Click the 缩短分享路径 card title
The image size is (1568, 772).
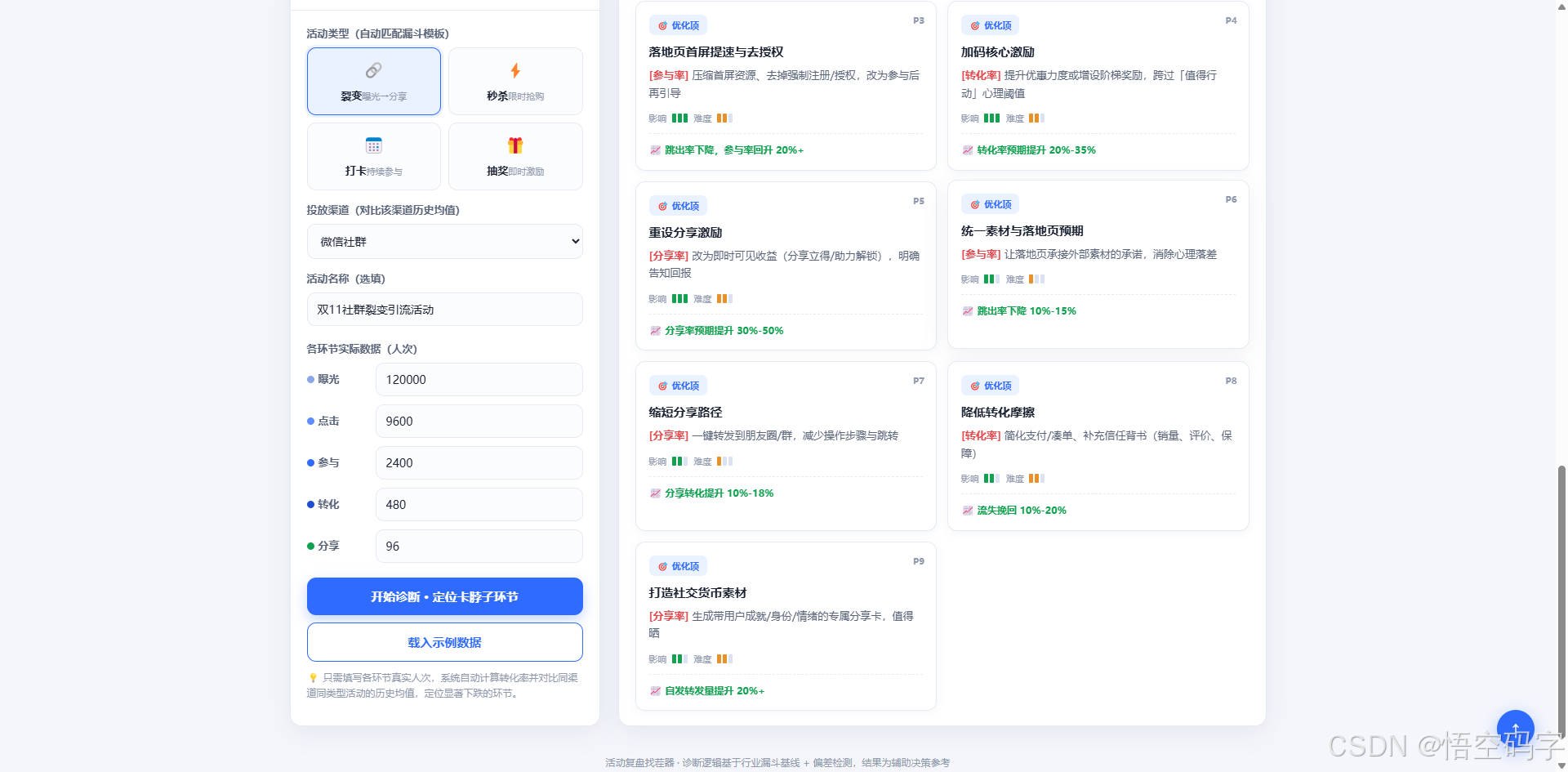pyautogui.click(x=686, y=413)
